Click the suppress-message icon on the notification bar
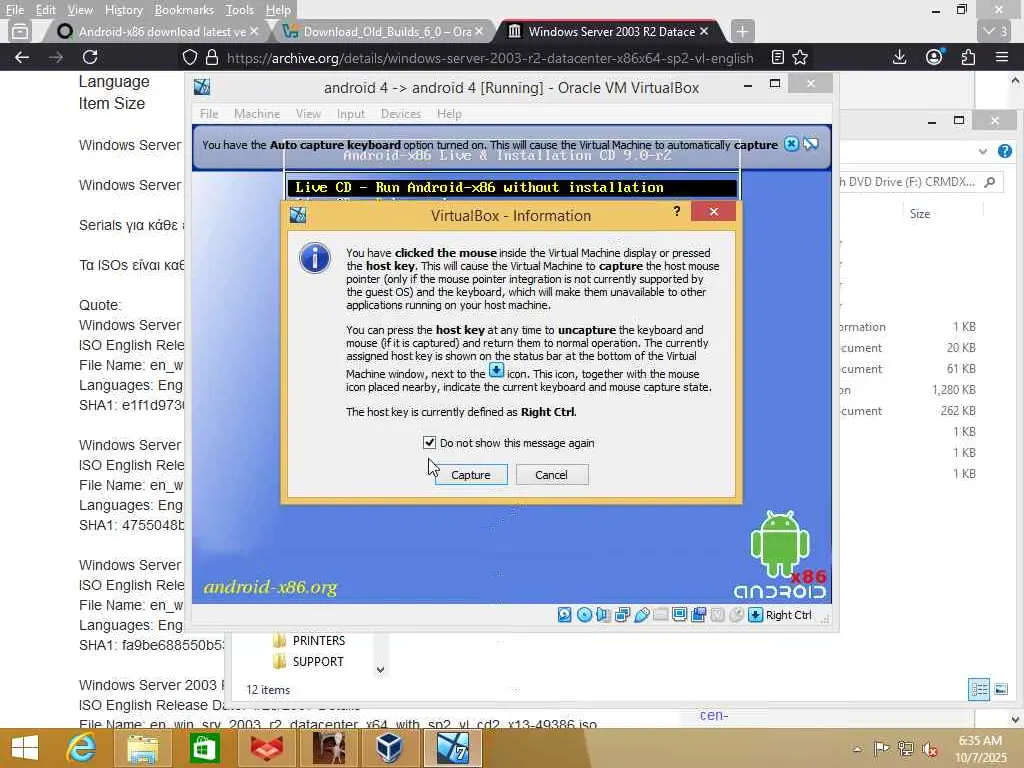Viewport: 1024px width, 768px height. tap(810, 144)
